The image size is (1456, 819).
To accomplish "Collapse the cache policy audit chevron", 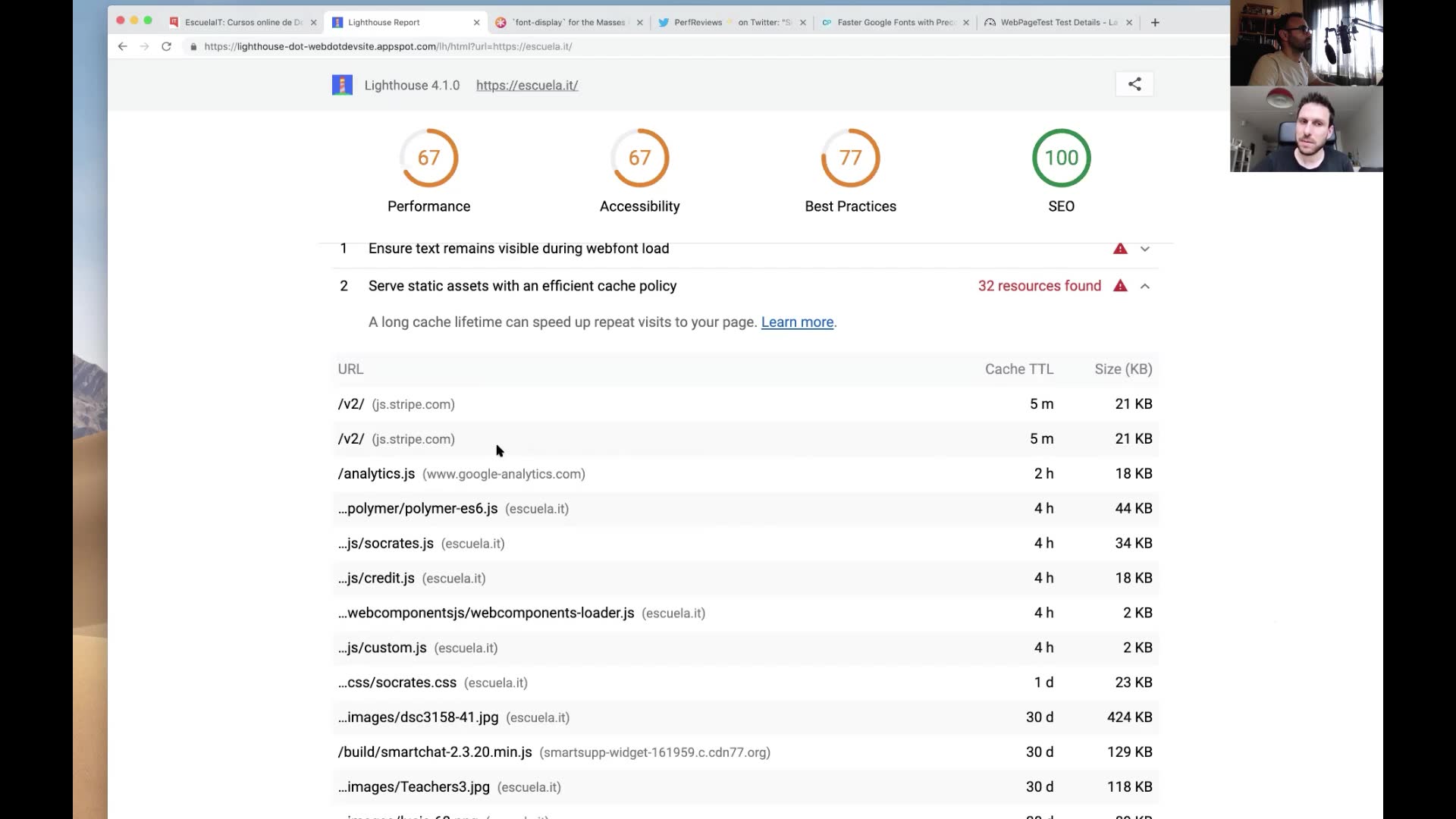I will point(1145,286).
